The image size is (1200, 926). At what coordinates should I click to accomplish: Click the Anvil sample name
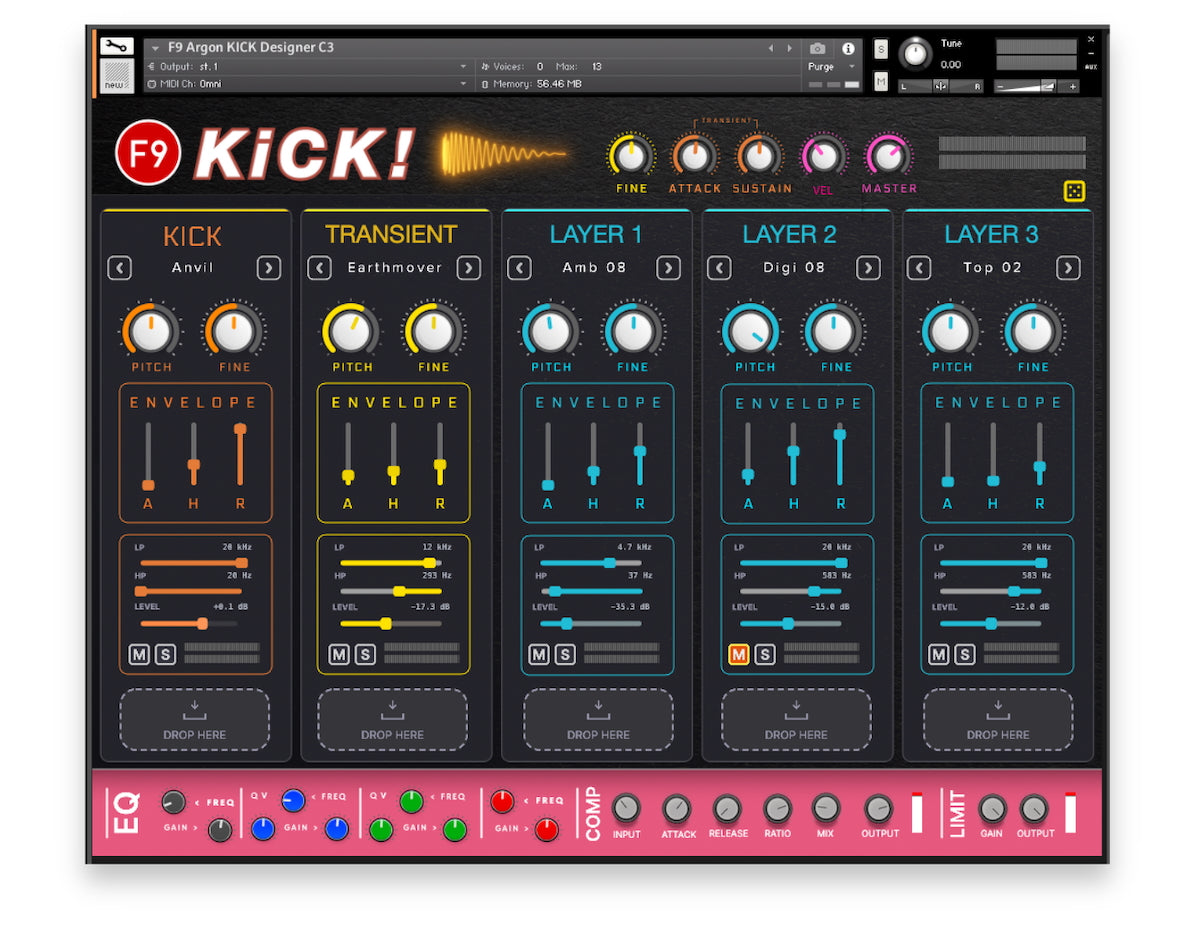(x=193, y=268)
